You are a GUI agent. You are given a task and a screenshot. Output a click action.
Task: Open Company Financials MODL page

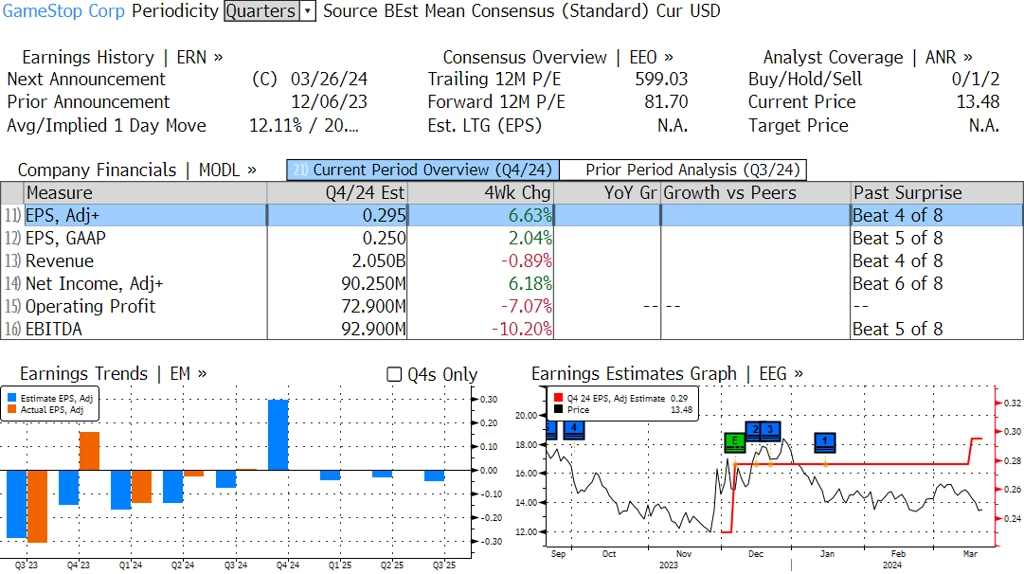pyautogui.click(x=137, y=170)
